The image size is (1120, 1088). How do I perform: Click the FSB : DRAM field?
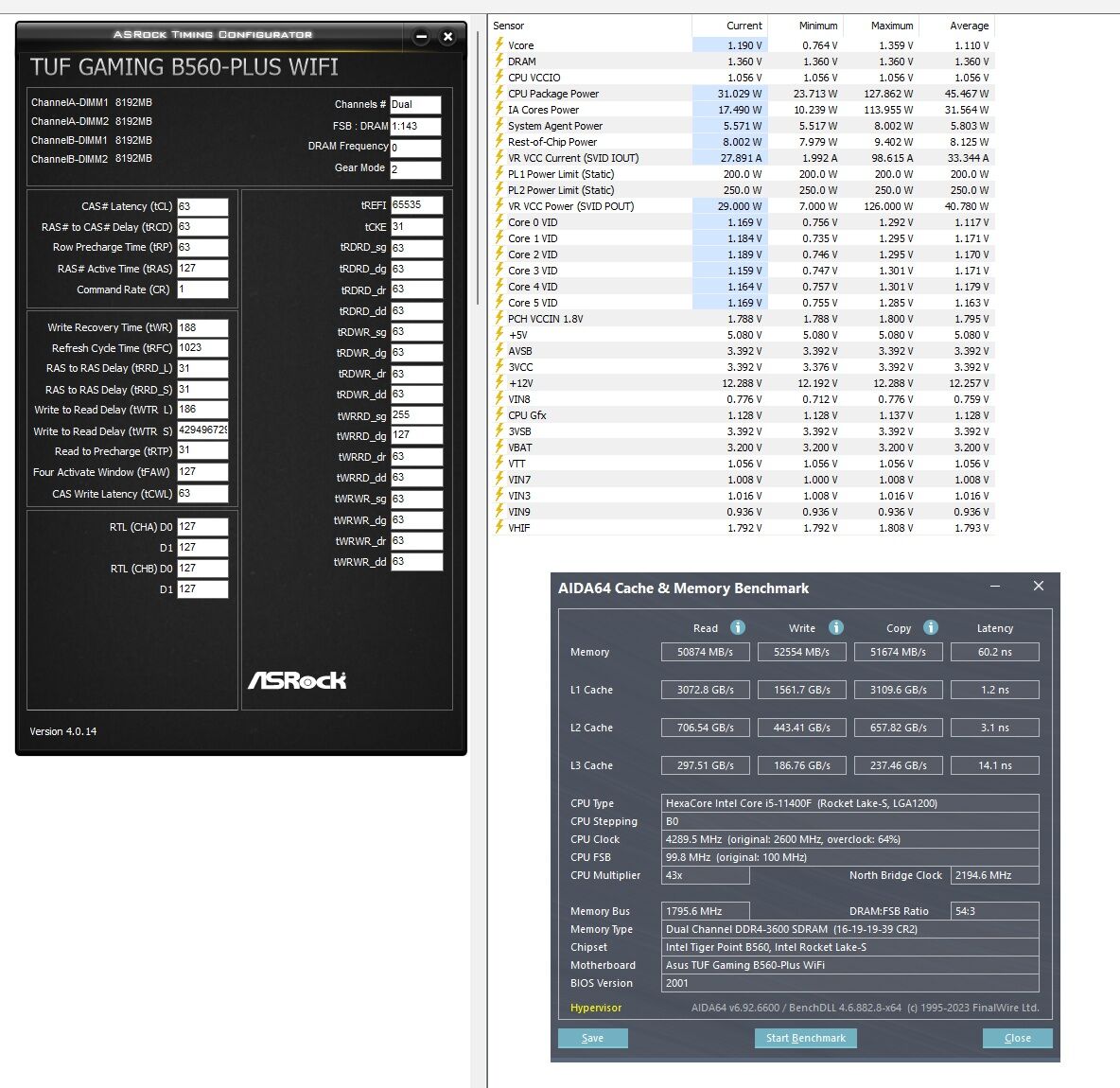tap(415, 127)
